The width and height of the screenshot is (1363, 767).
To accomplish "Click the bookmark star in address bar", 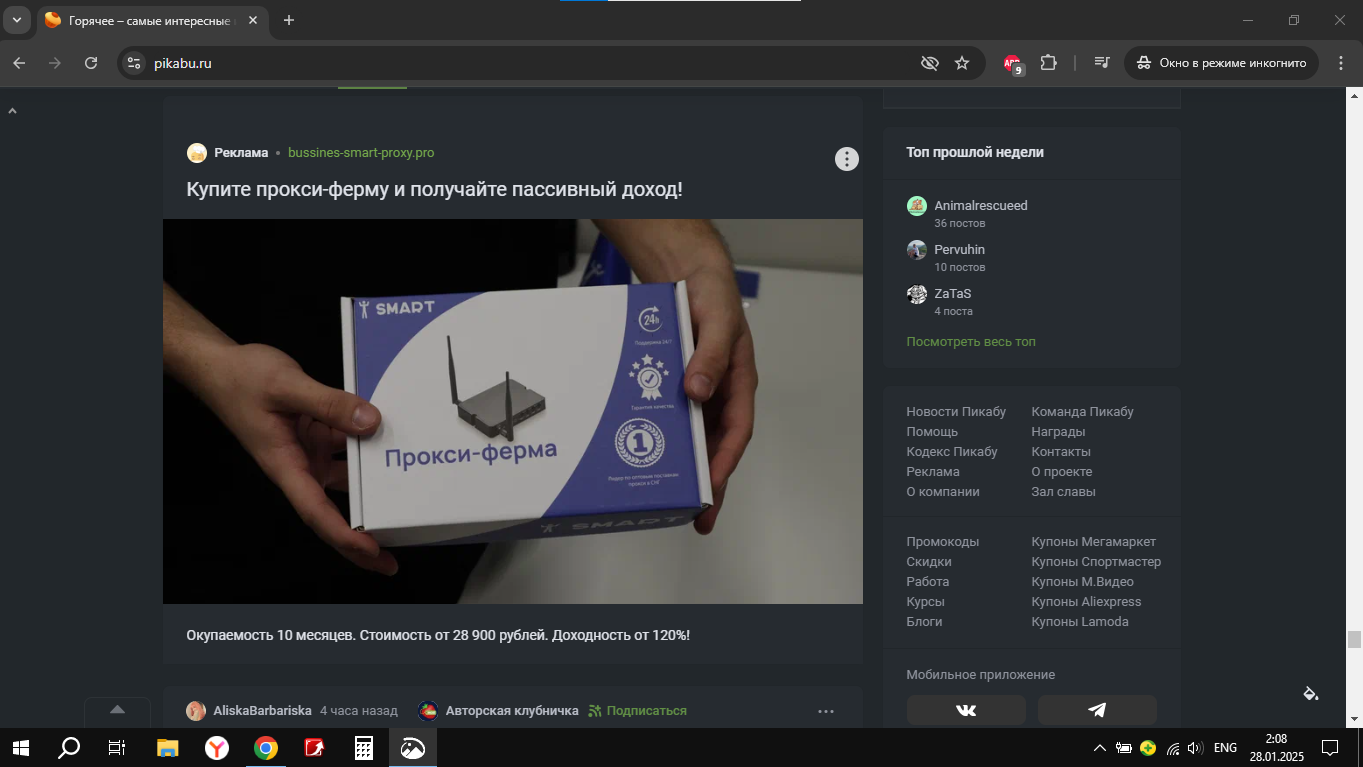I will click(x=962, y=63).
